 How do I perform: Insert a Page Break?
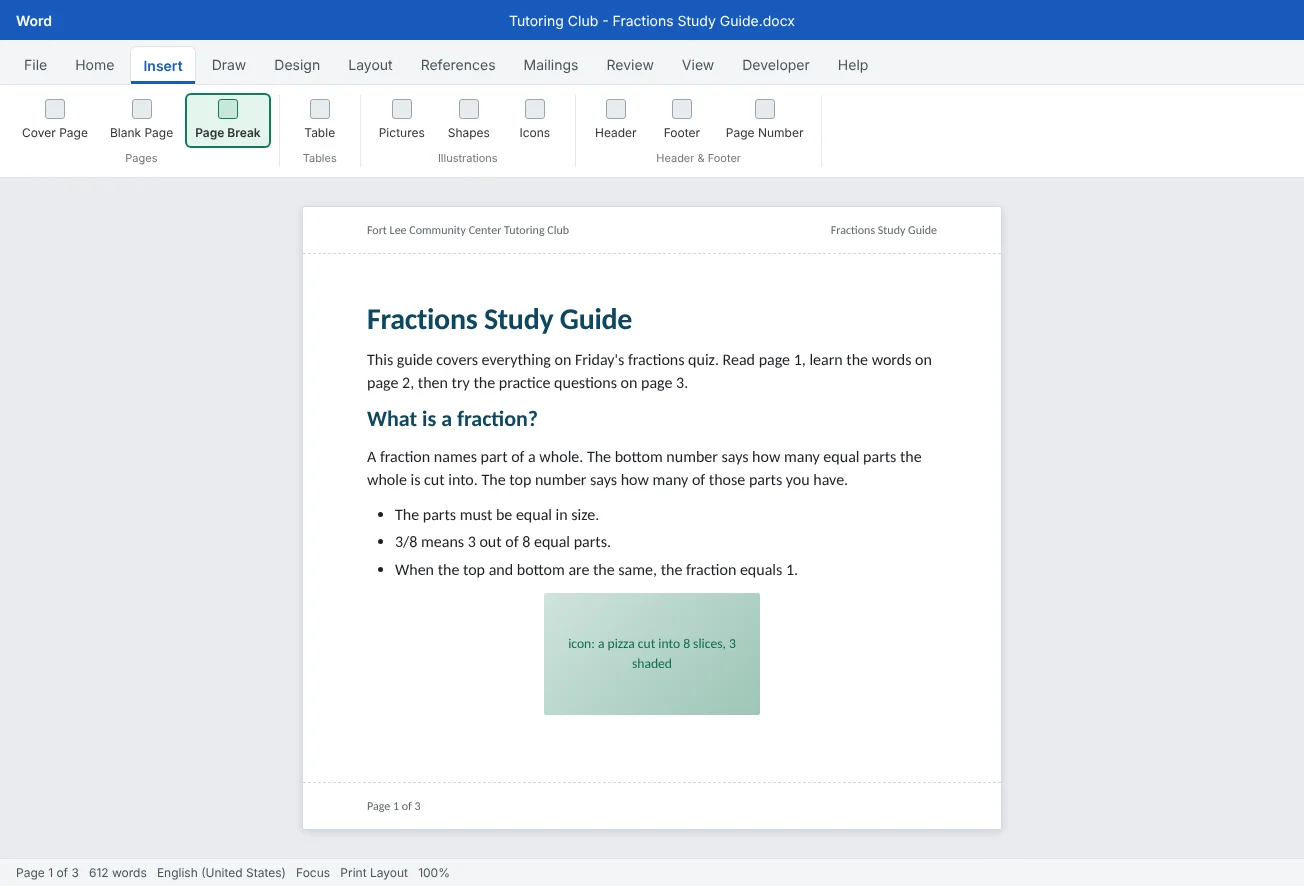click(x=228, y=120)
